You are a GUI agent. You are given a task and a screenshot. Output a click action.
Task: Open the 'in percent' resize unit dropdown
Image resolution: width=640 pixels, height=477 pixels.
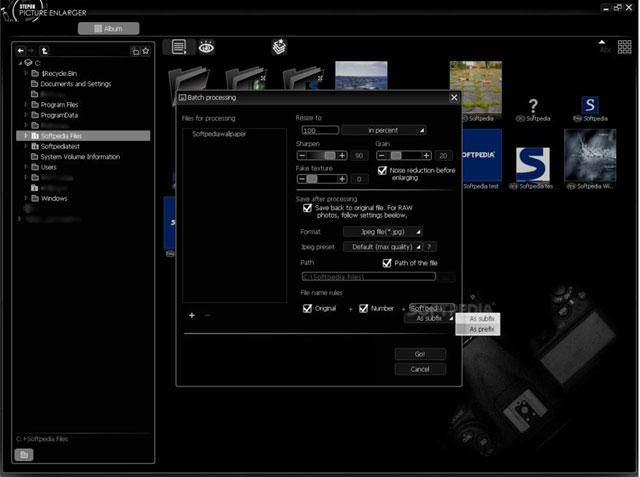383,130
